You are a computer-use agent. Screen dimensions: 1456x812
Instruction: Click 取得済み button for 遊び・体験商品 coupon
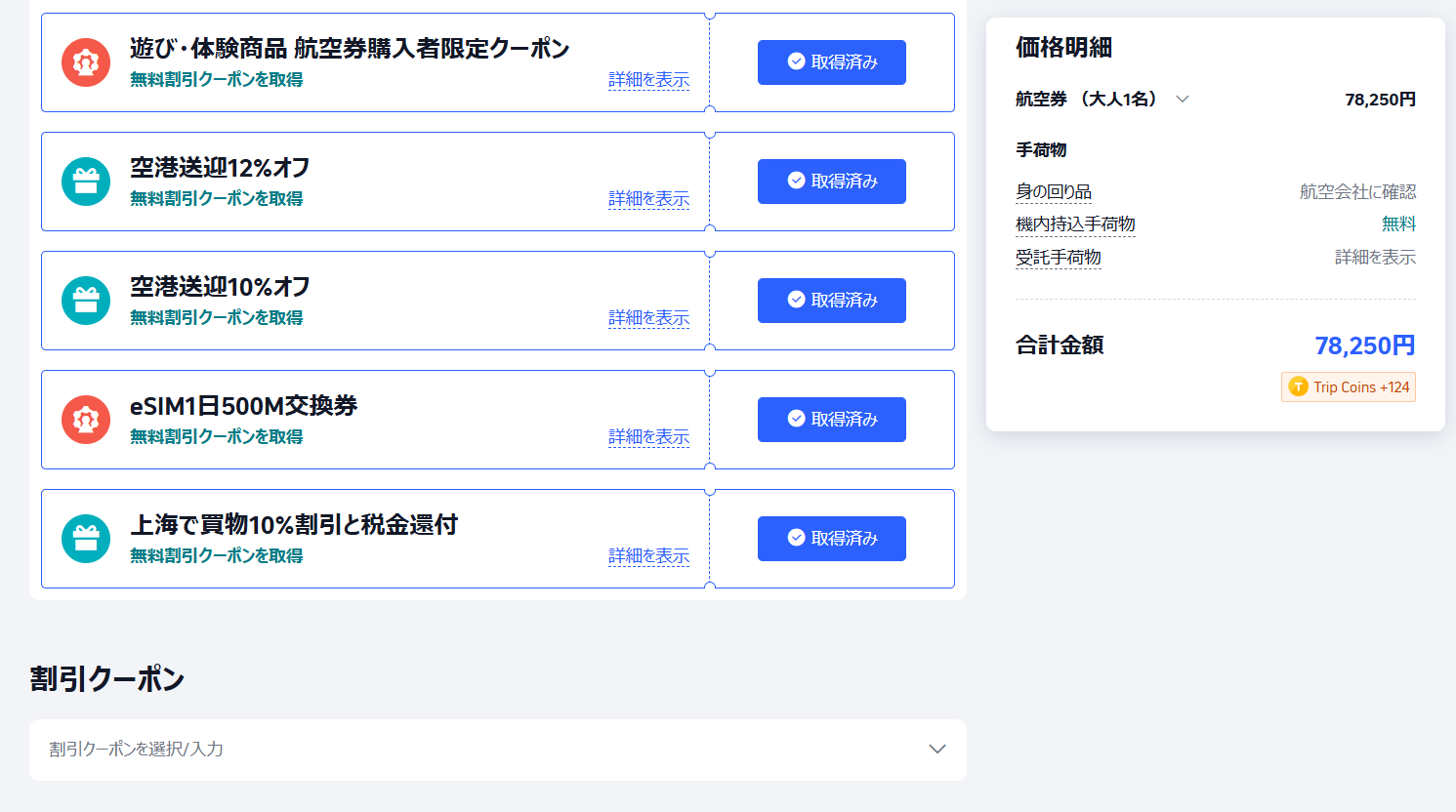(x=831, y=61)
